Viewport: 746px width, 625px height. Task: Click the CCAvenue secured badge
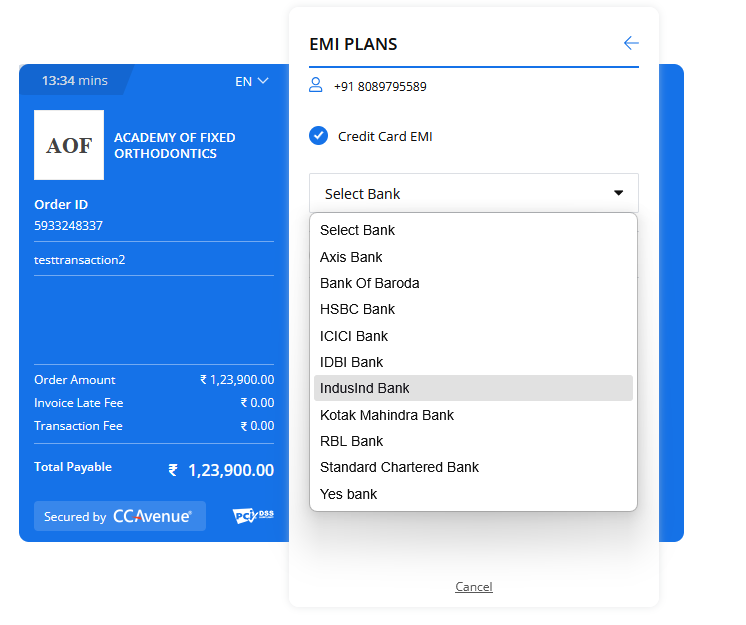[x=120, y=516]
